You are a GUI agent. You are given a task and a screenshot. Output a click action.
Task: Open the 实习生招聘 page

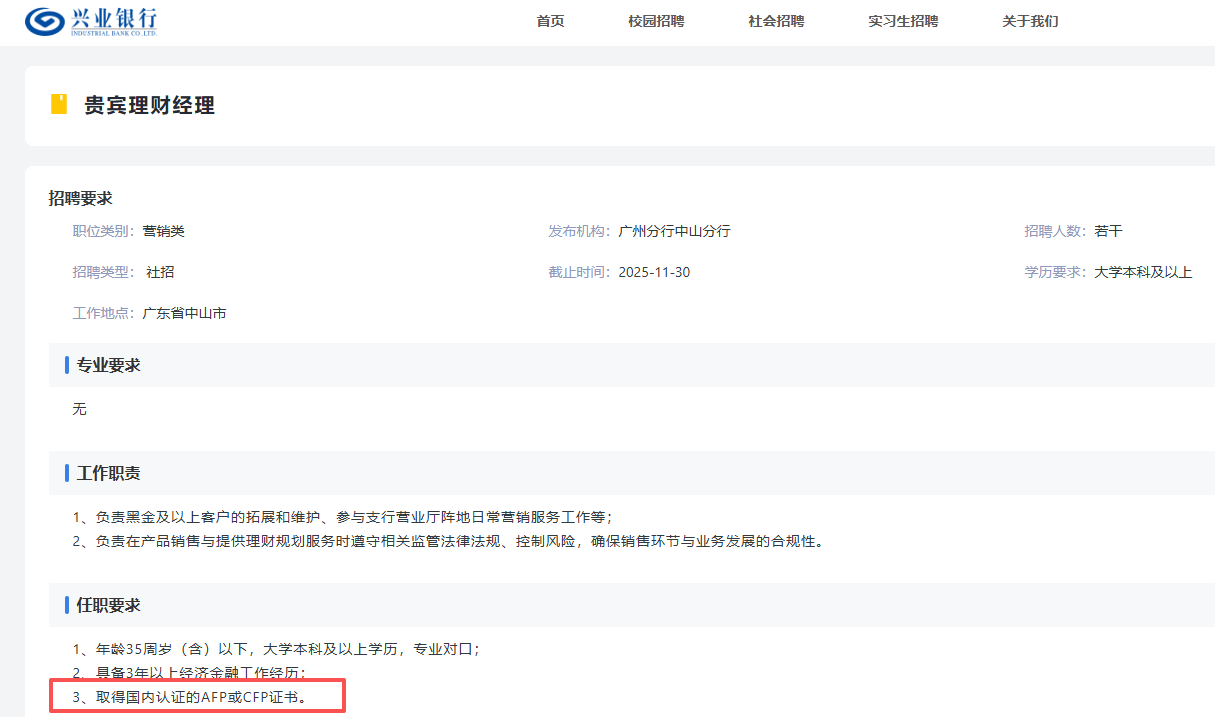(903, 21)
